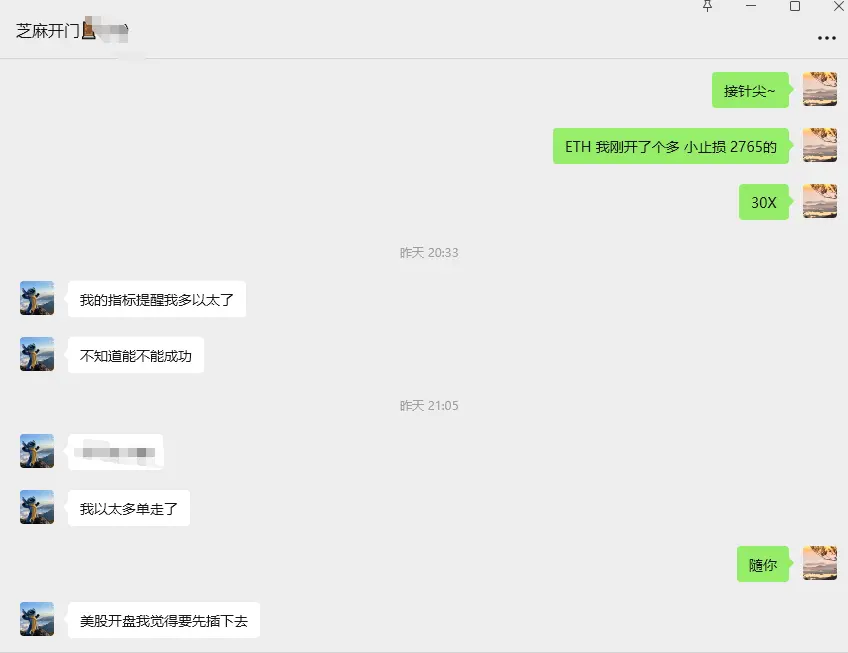Viewport: 848px width, 653px height.
Task: Click the '昨天 20:33' timestamp
Action: [x=429, y=253]
